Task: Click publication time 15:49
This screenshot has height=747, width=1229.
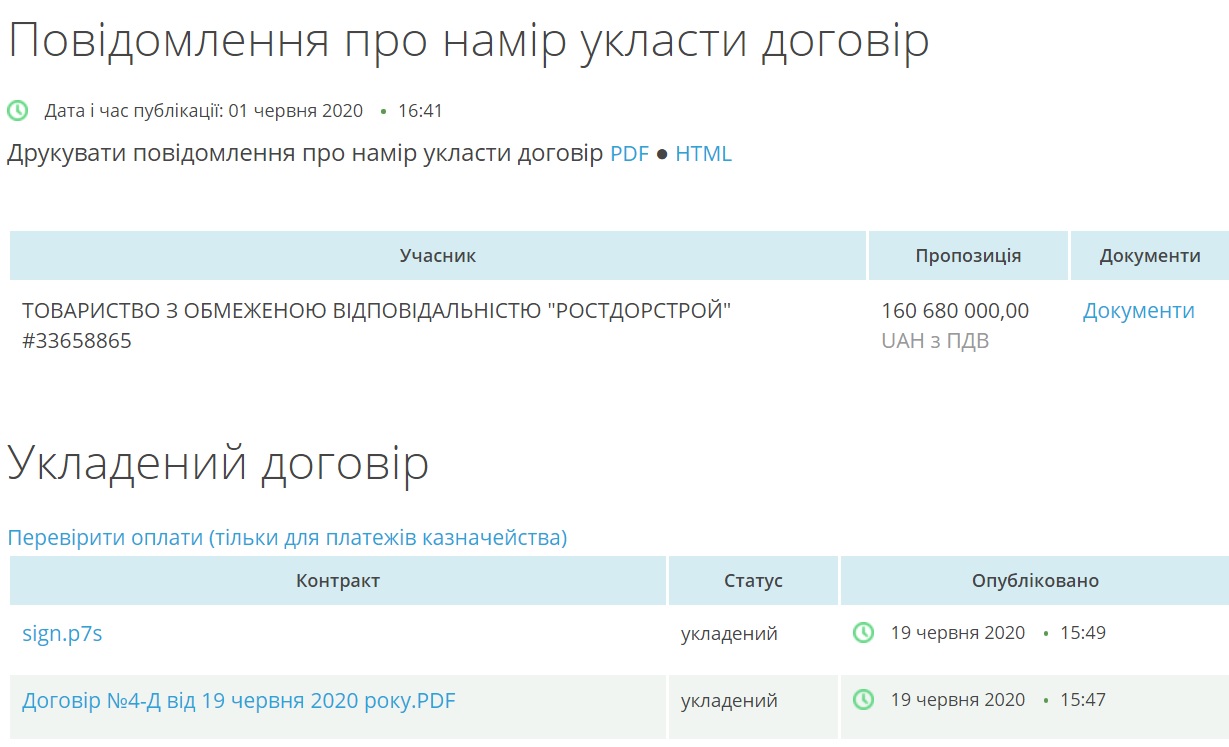Action: (1083, 633)
